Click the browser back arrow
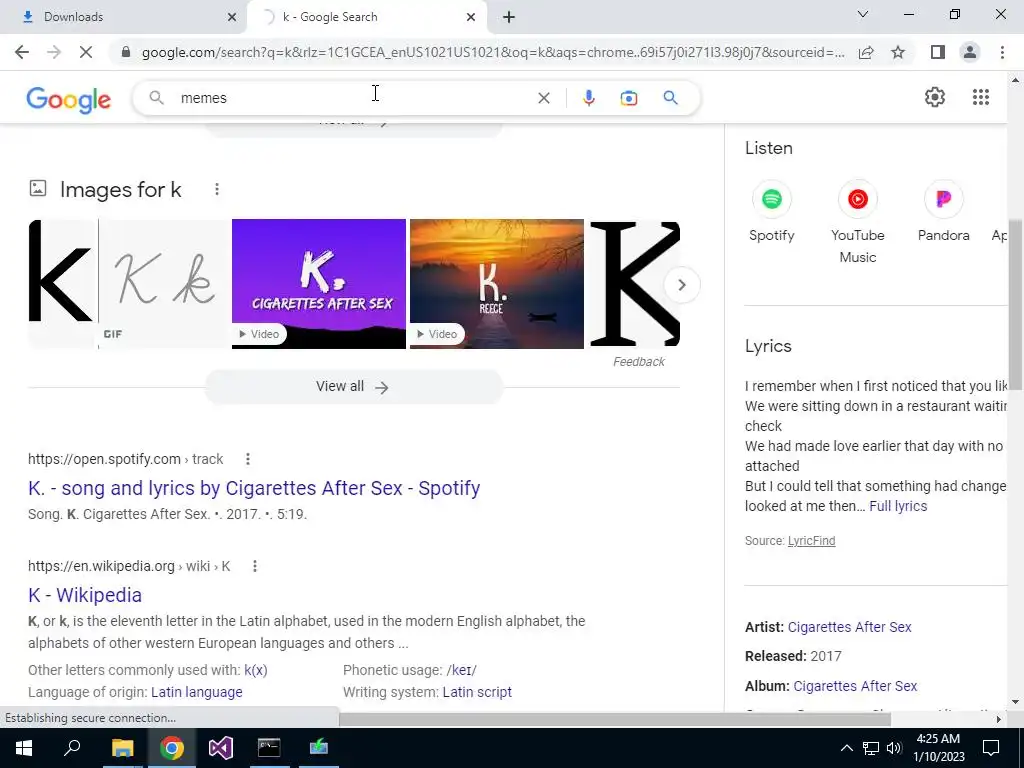Viewport: 1024px width, 768px height. pyautogui.click(x=22, y=52)
